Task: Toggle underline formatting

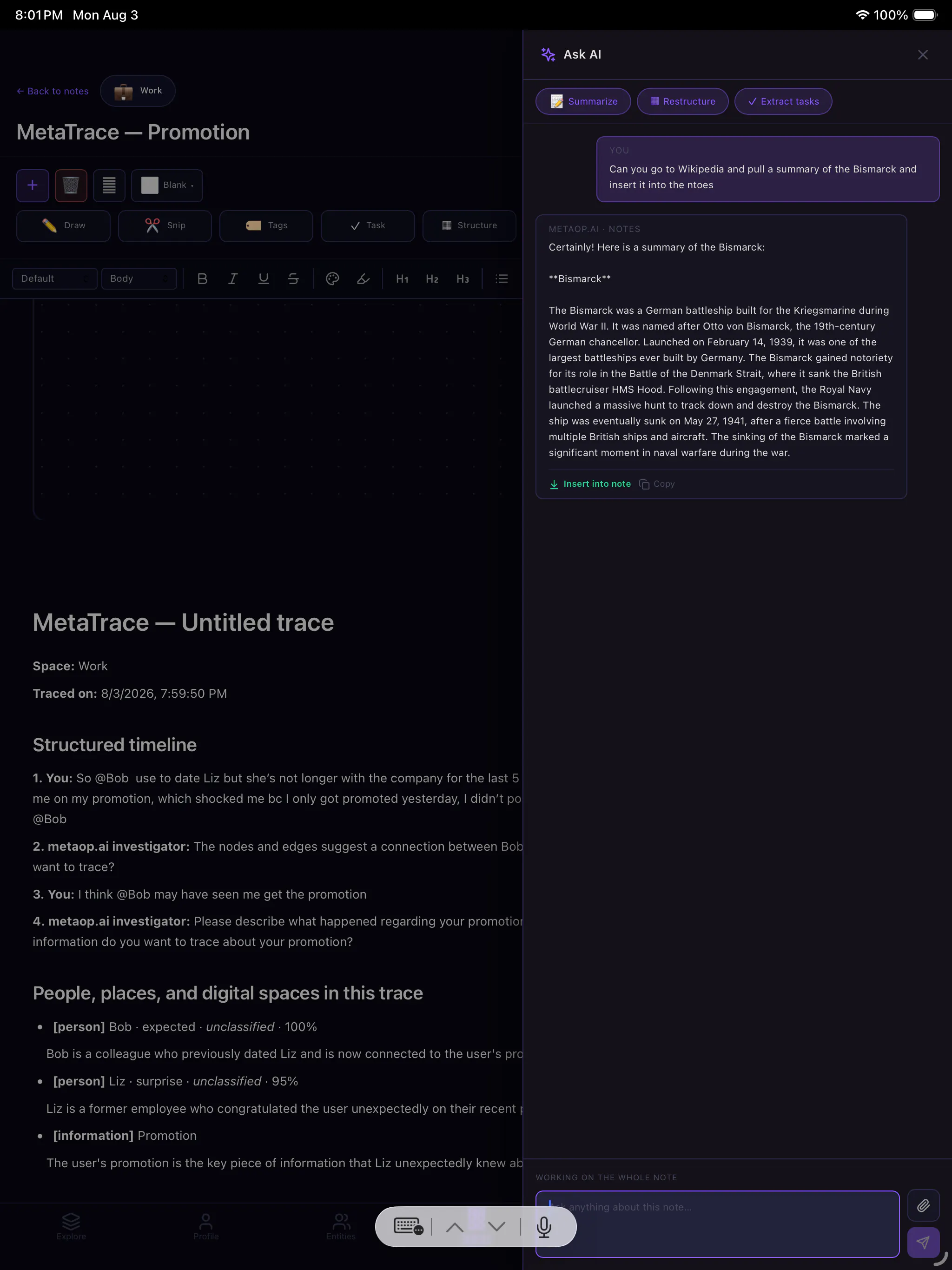Action: 264,278
